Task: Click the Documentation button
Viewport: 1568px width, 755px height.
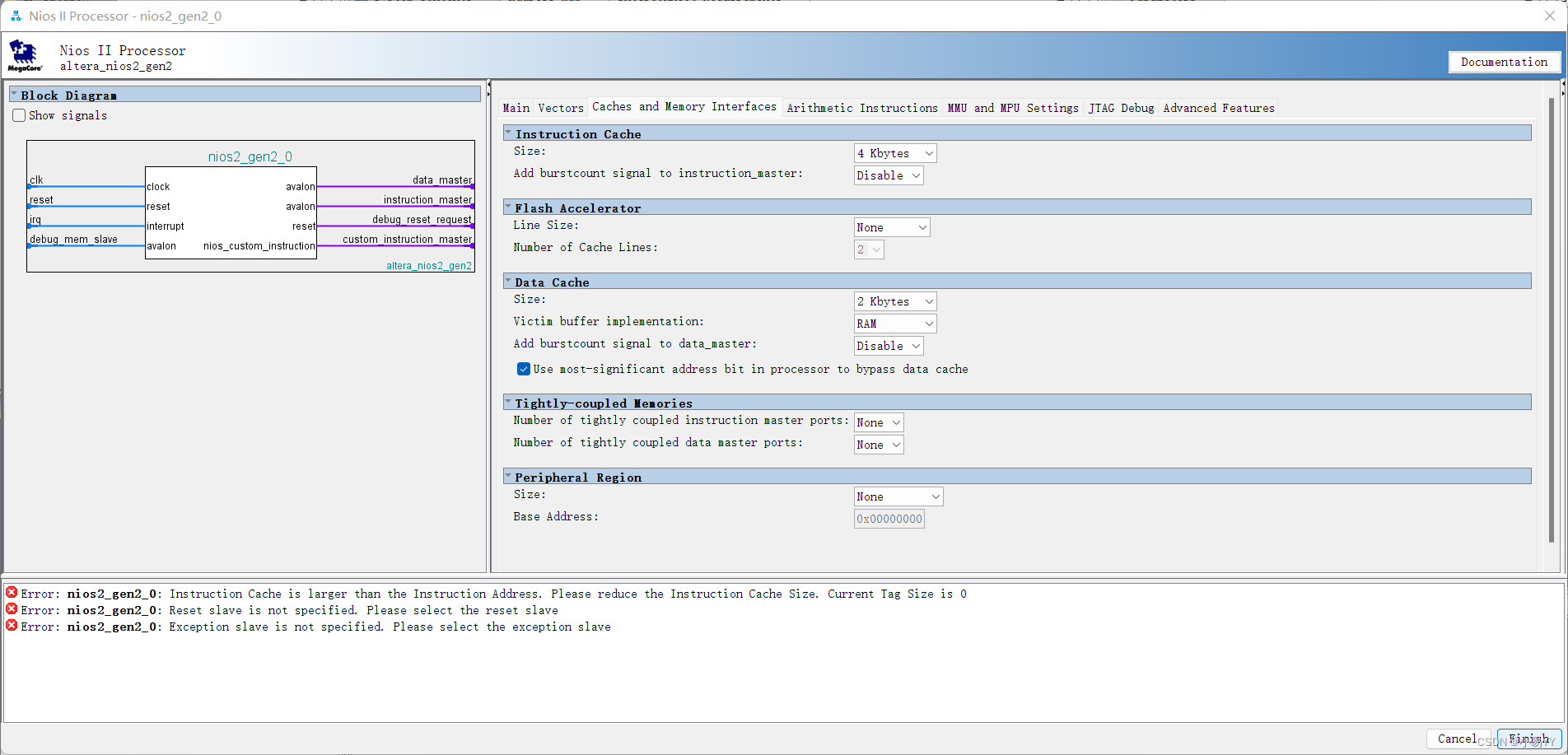Action: coord(1504,62)
